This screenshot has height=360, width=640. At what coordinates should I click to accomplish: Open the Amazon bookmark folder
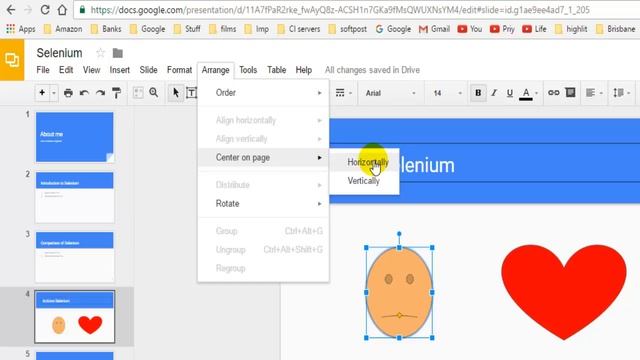point(63,29)
